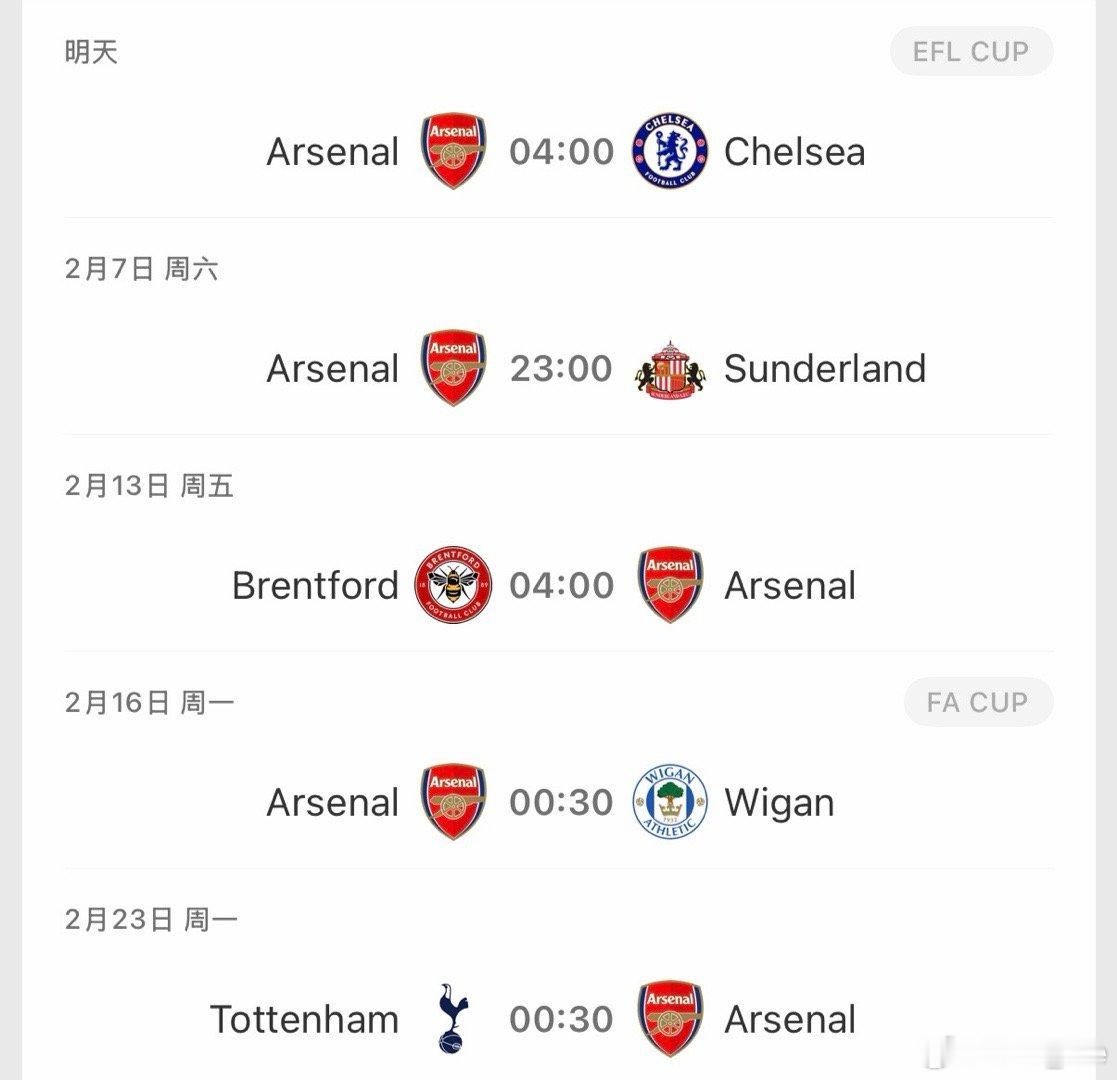Click the Tottenham cockerel crest

click(452, 1018)
